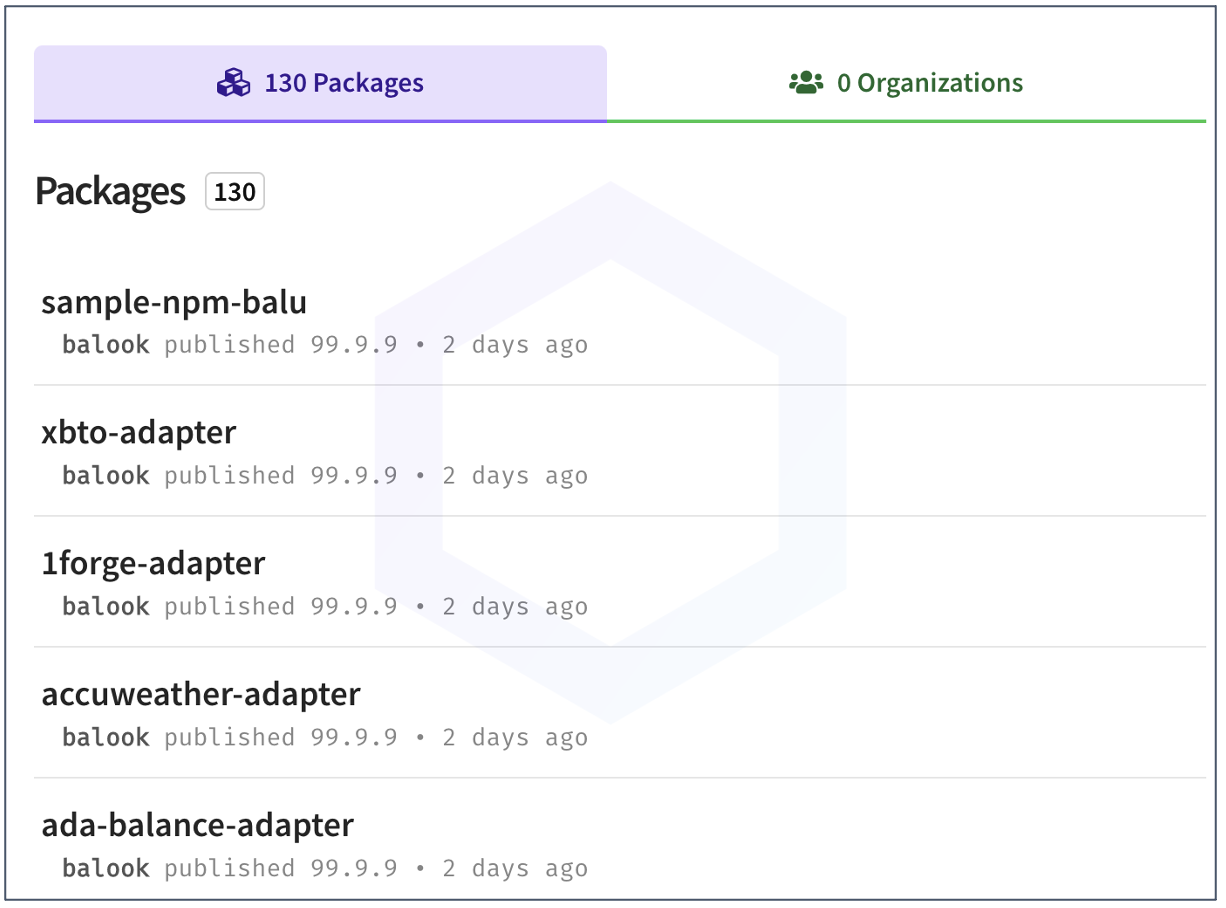Click author balook under xbto-adapter
1226x908 pixels.
pos(105,476)
